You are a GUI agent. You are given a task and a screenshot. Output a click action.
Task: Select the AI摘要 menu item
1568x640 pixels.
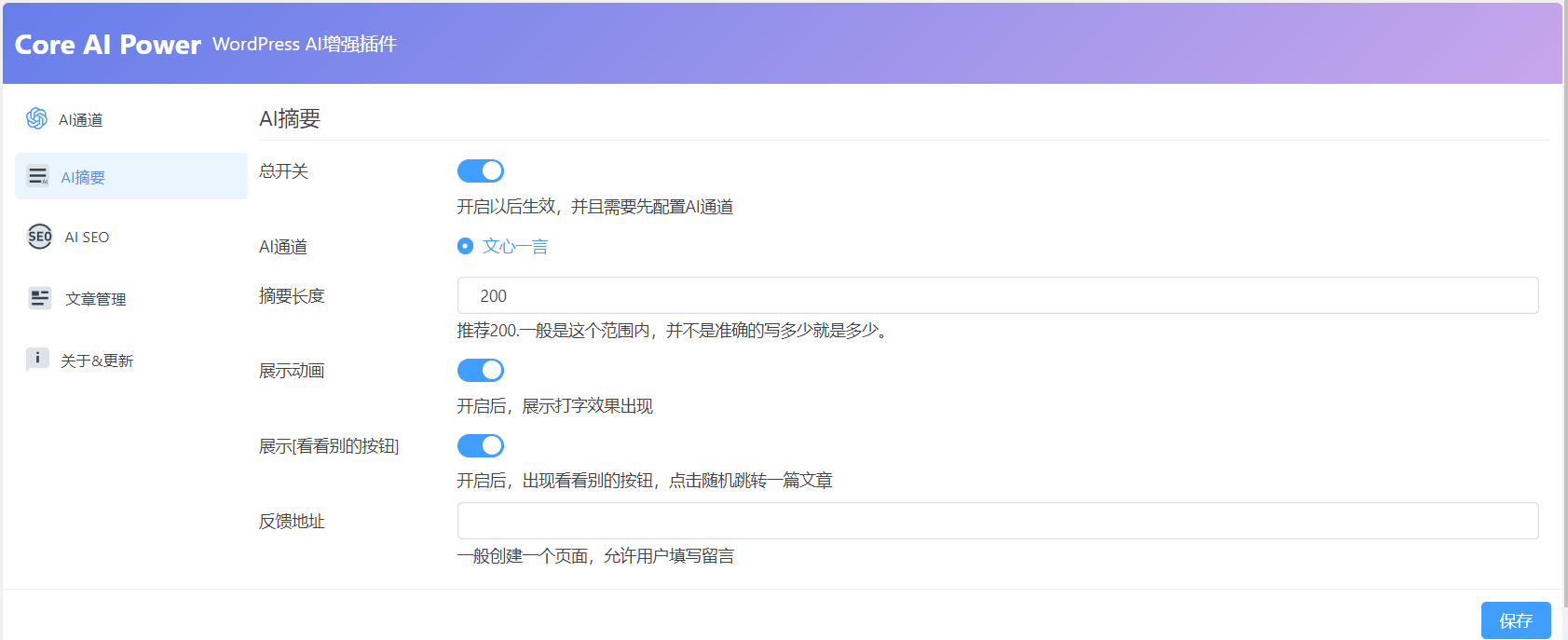pyautogui.click(x=131, y=176)
